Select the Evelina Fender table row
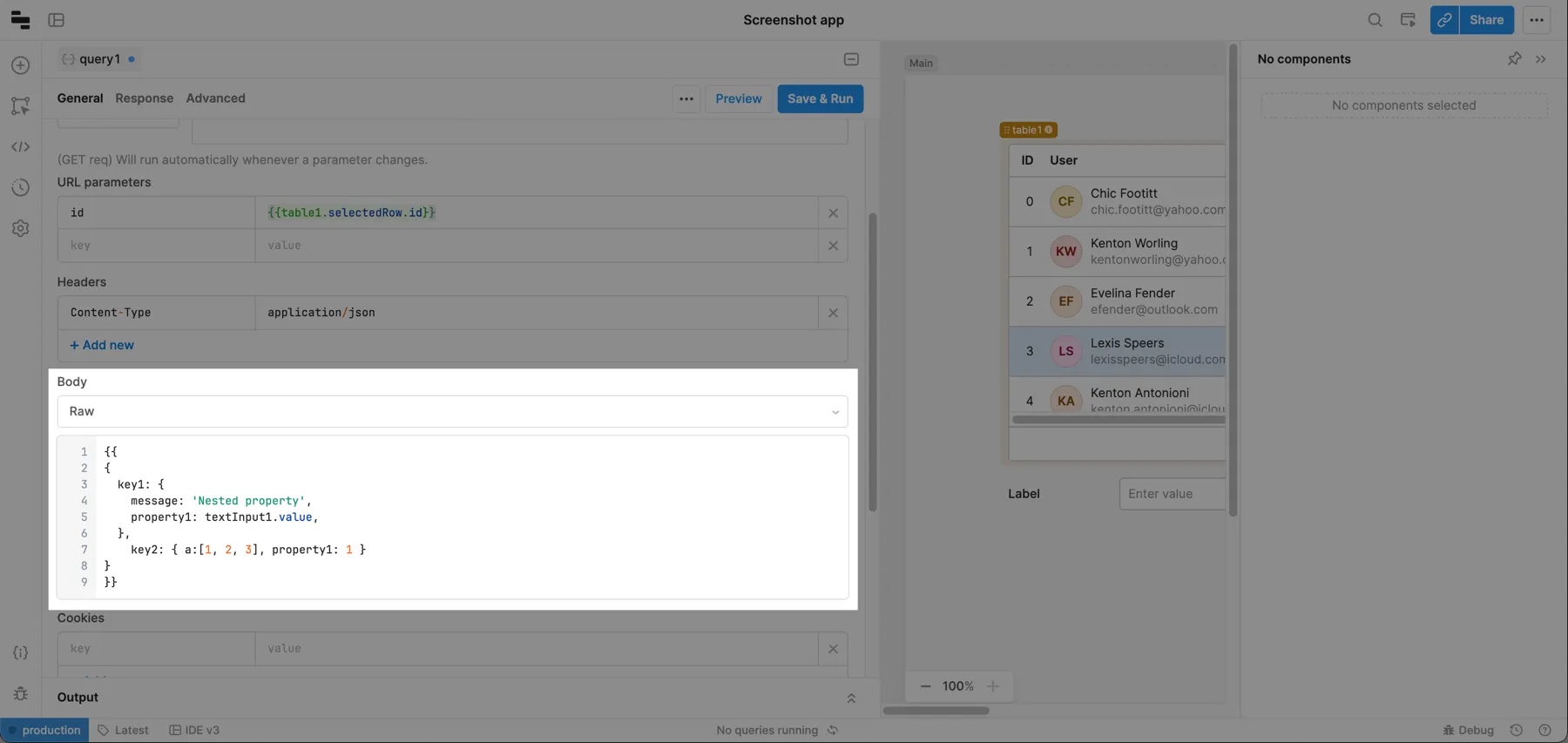The width and height of the screenshot is (1568, 743). pos(1118,301)
